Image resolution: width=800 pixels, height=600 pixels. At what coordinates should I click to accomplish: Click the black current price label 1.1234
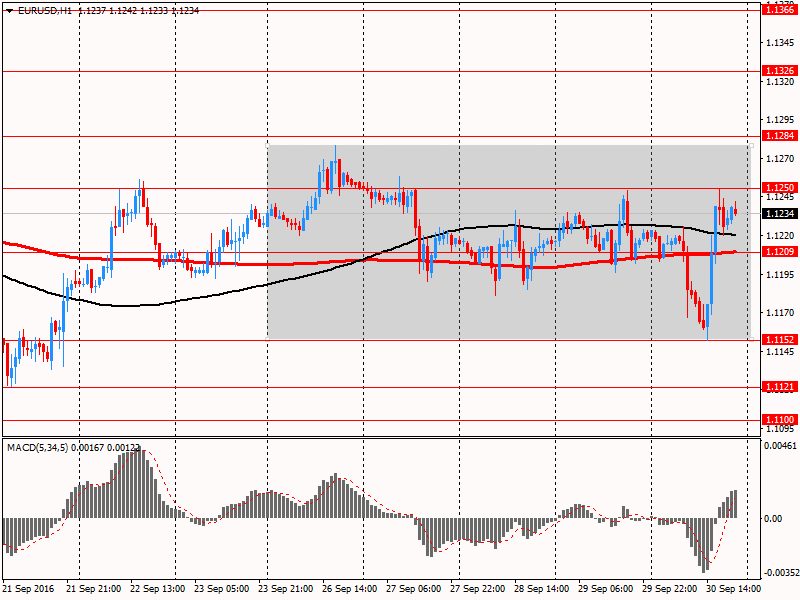pos(779,213)
